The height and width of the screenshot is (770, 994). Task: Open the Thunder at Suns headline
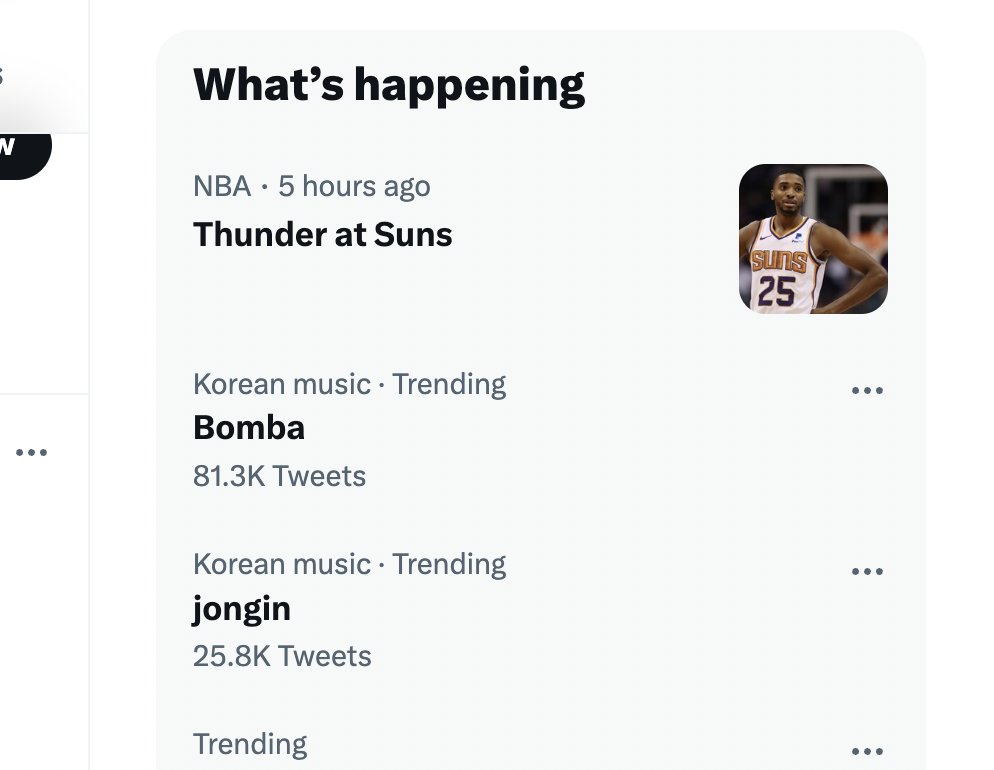click(322, 235)
